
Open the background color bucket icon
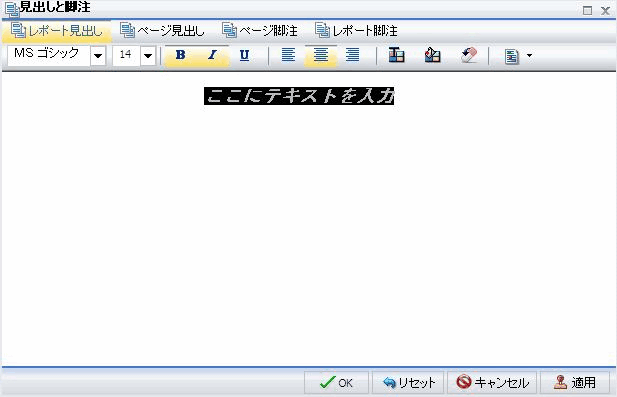[x=432, y=55]
